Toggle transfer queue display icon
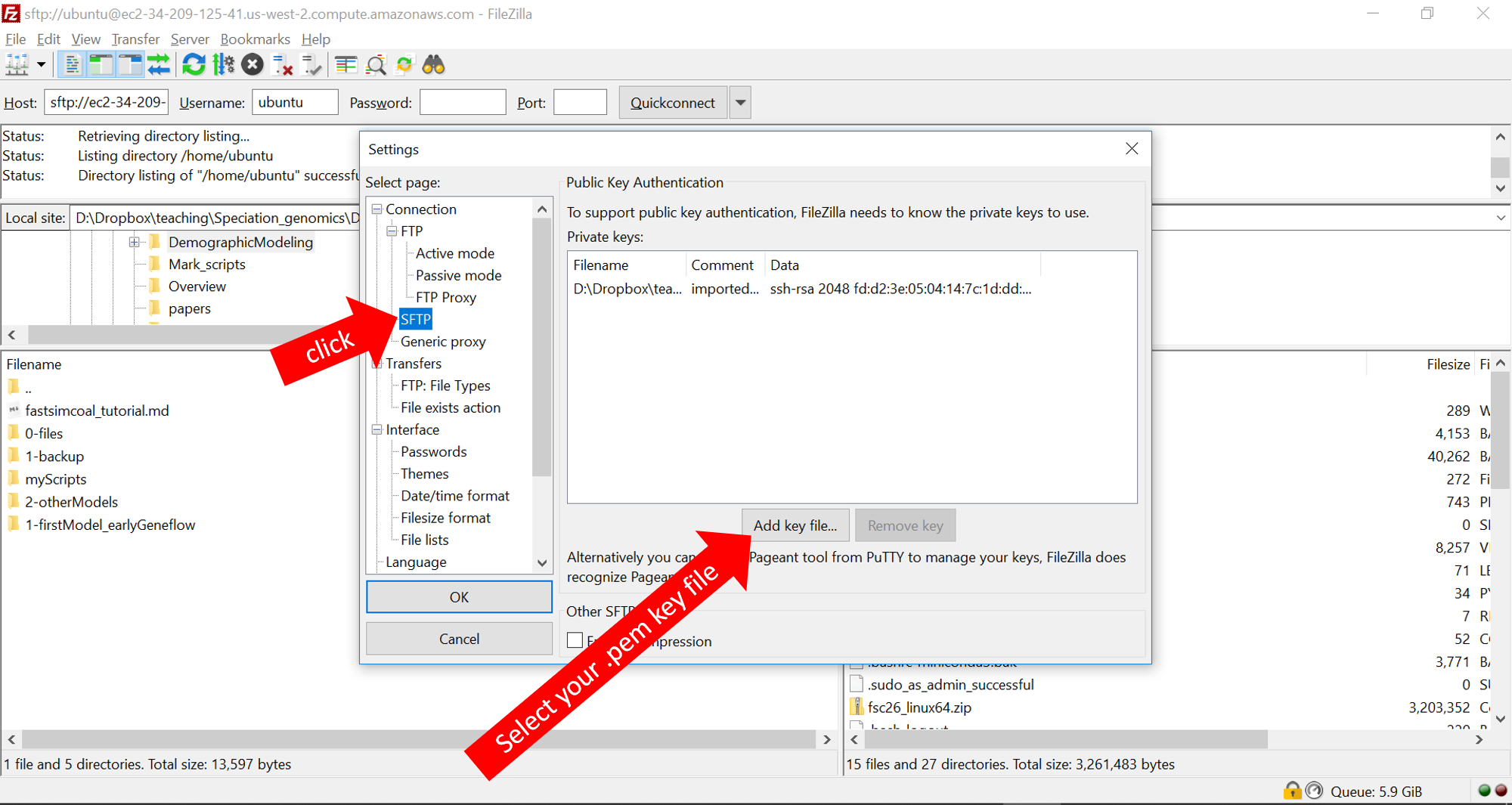 159,65
